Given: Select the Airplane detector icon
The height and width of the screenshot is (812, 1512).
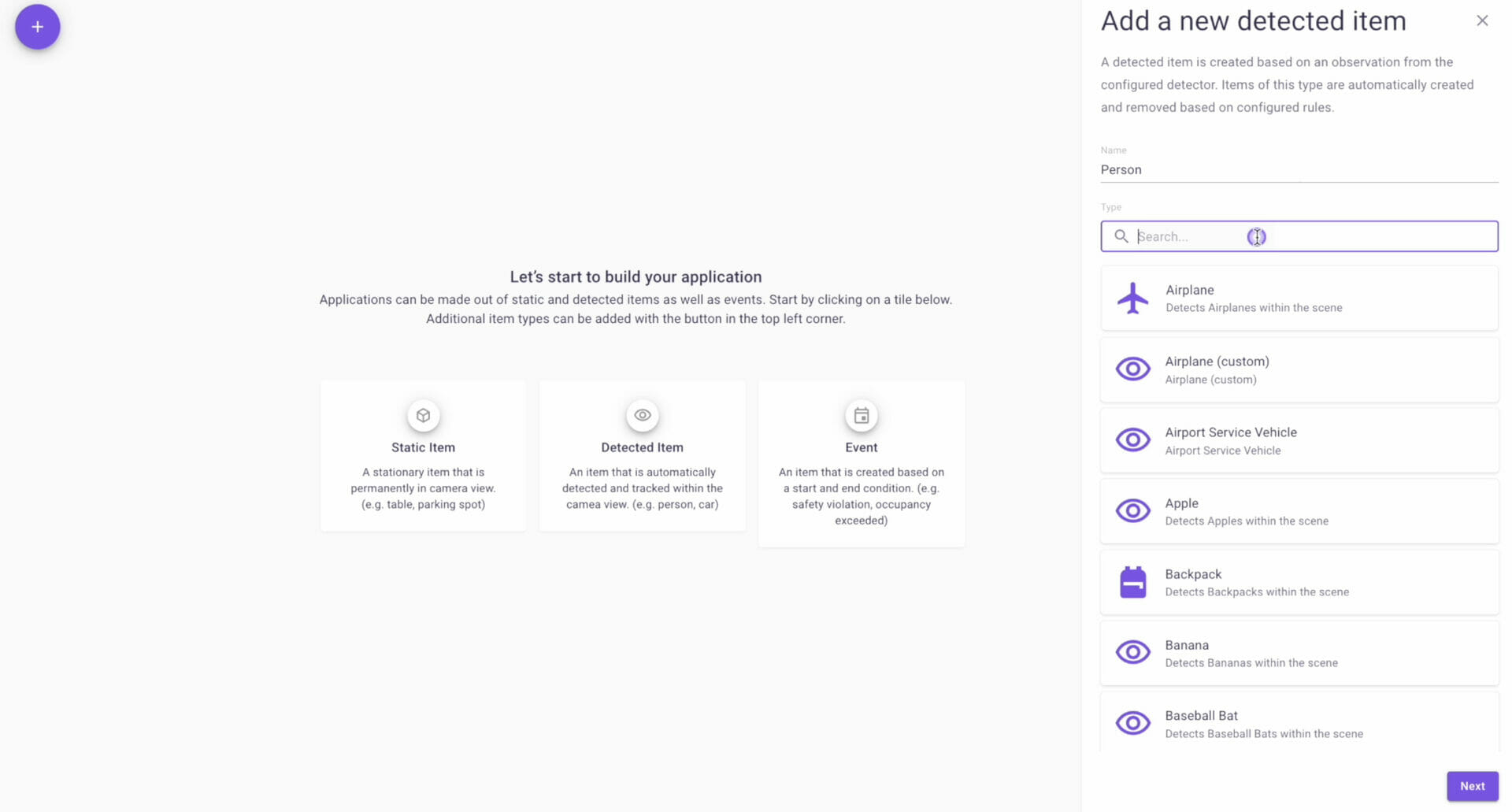Looking at the screenshot, I should tap(1132, 298).
